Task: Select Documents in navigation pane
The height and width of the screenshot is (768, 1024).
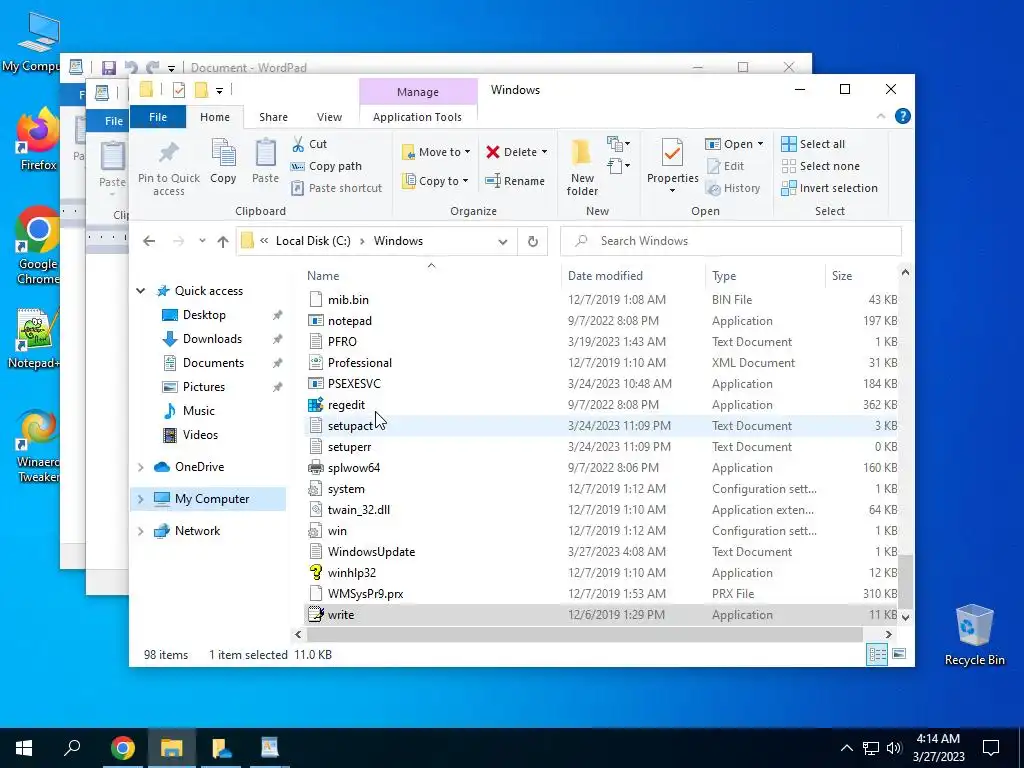Action: pos(213,363)
